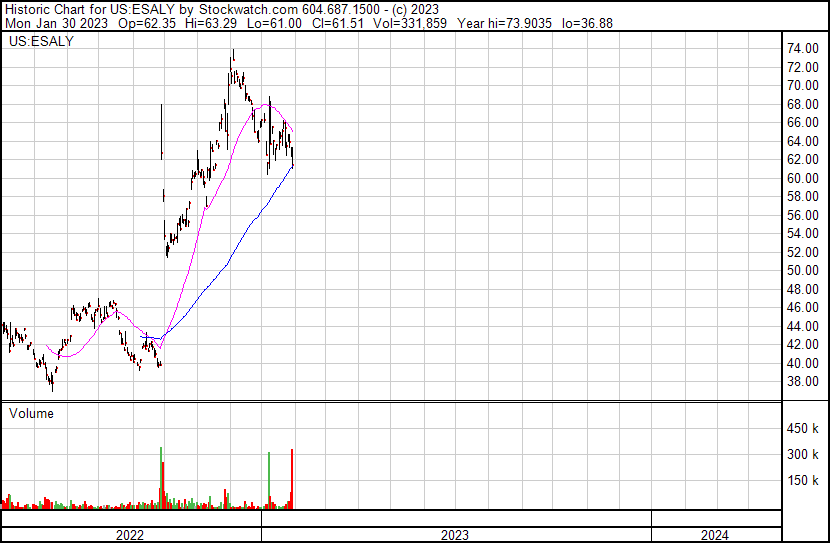Image resolution: width=830 pixels, height=543 pixels.
Task: Click the 300 k volume axis label
Action: (803, 455)
